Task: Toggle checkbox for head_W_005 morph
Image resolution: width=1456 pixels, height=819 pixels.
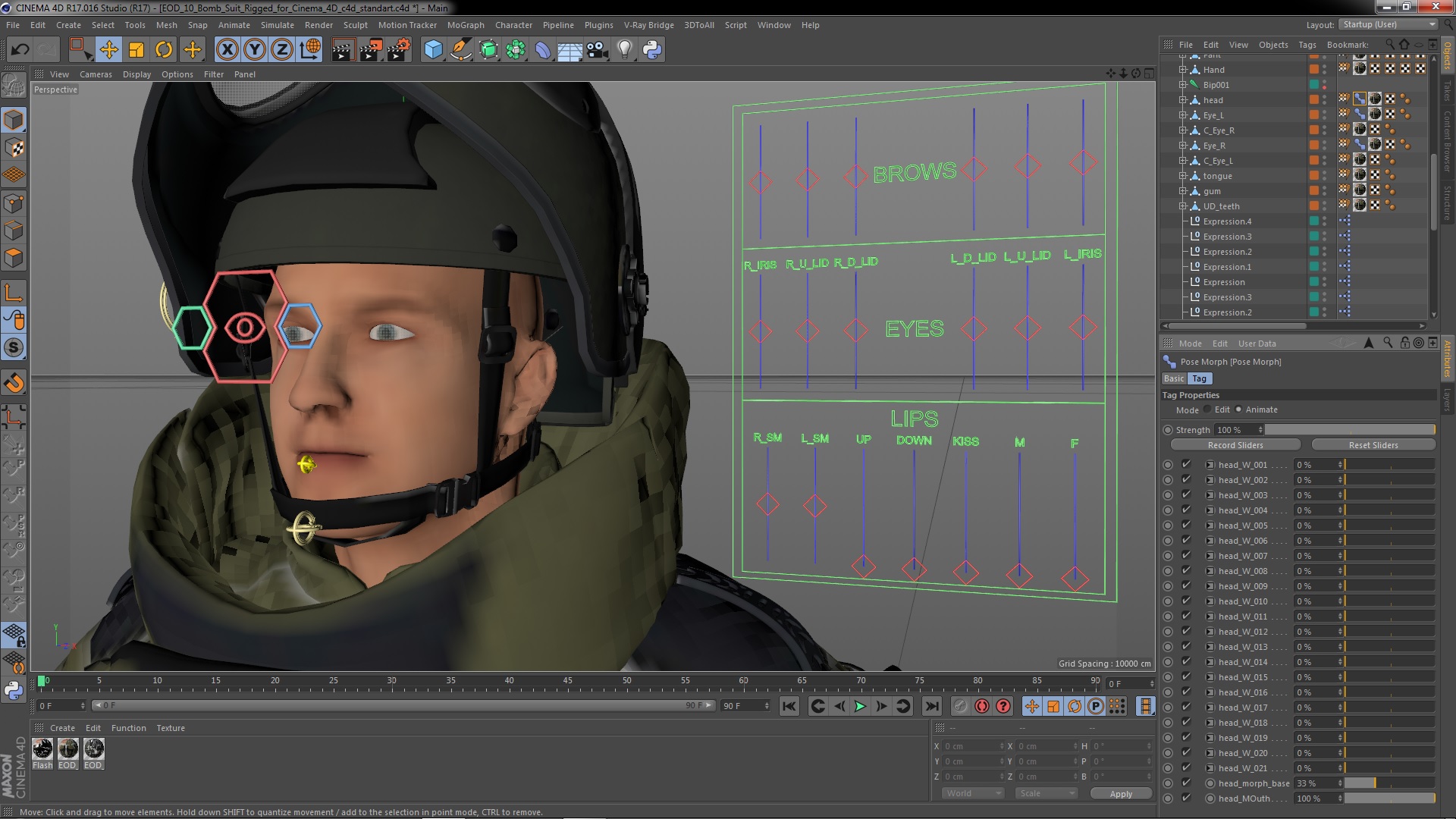Action: [x=1186, y=526]
